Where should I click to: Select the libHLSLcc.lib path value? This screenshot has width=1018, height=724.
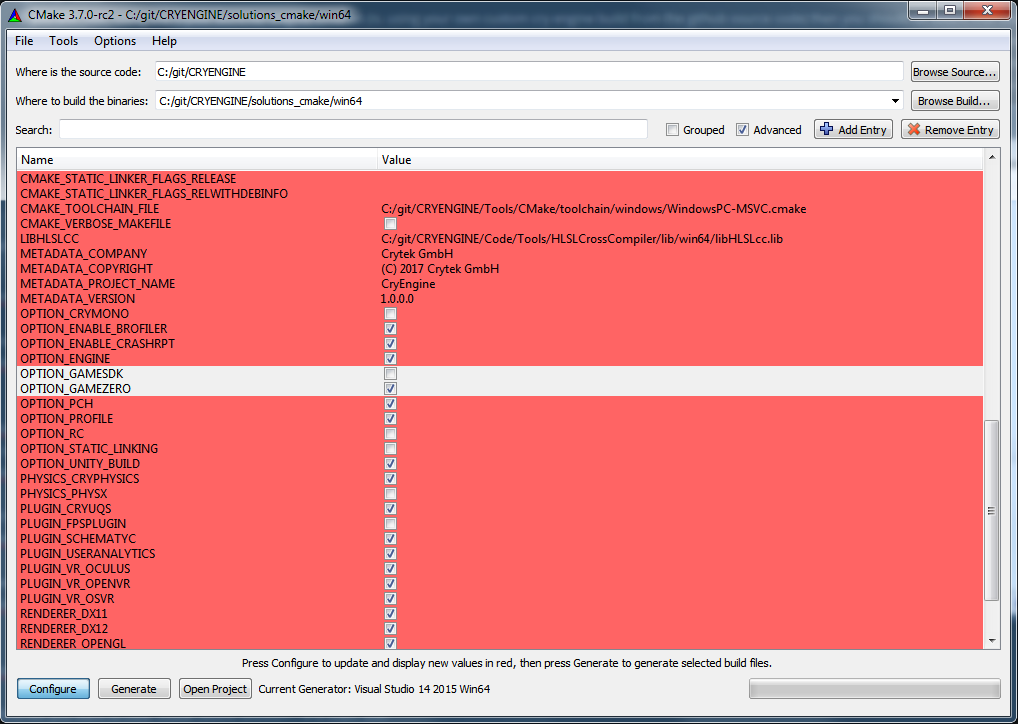582,239
